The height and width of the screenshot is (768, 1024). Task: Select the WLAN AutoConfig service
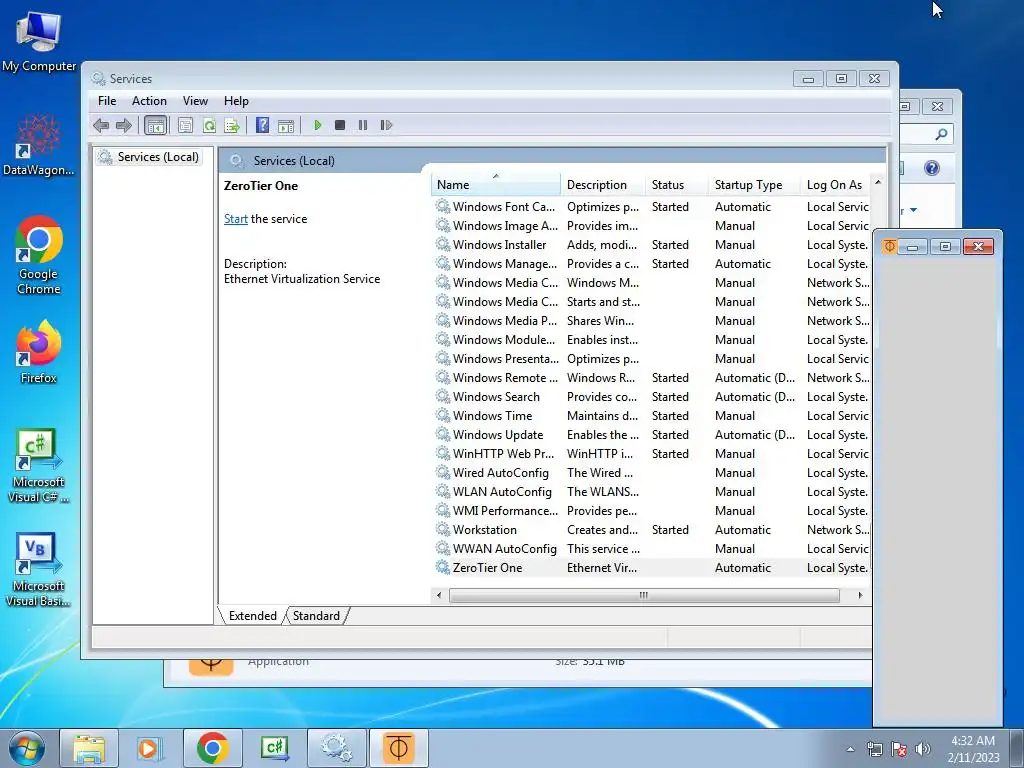(651, 492)
